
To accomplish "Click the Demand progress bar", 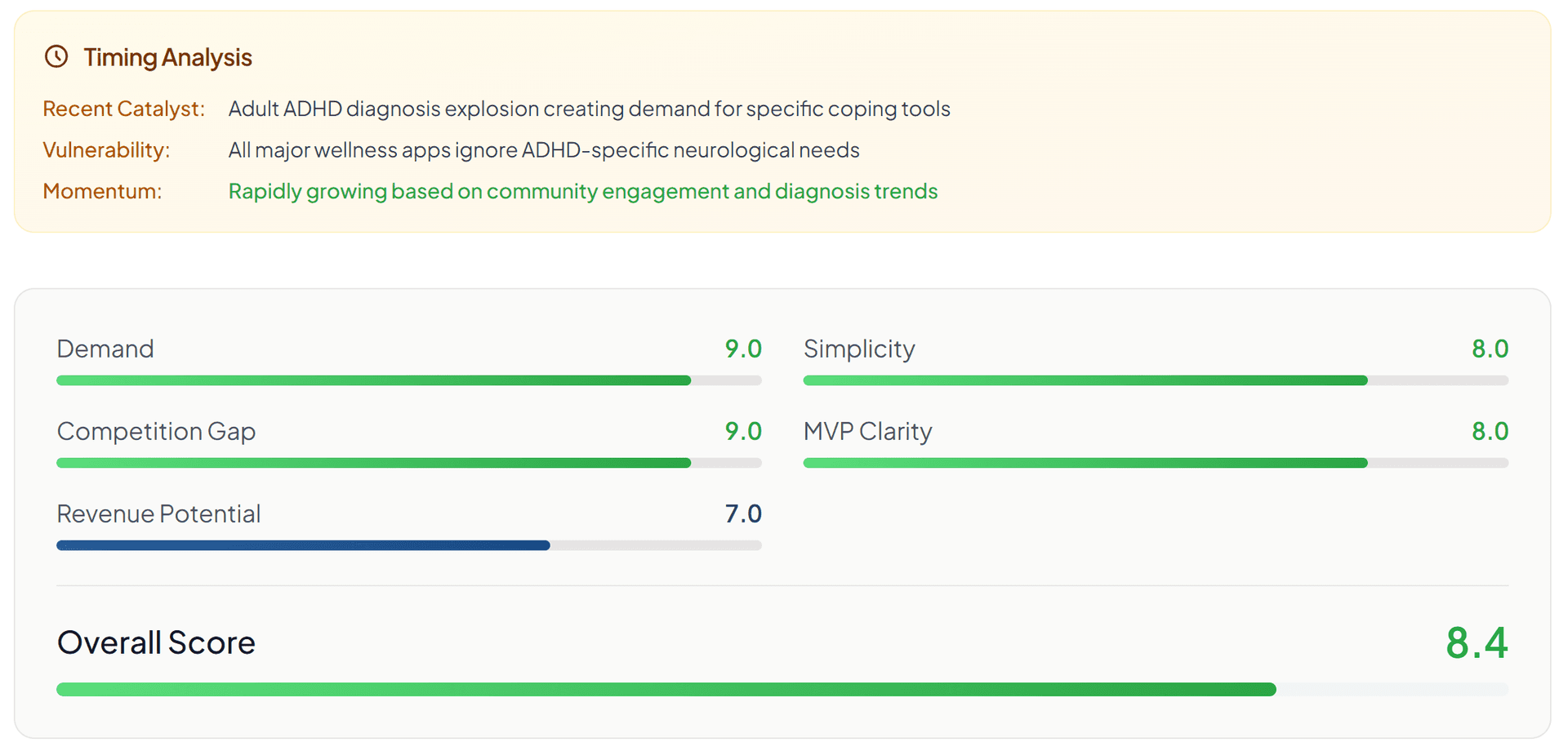I will coord(408,380).
